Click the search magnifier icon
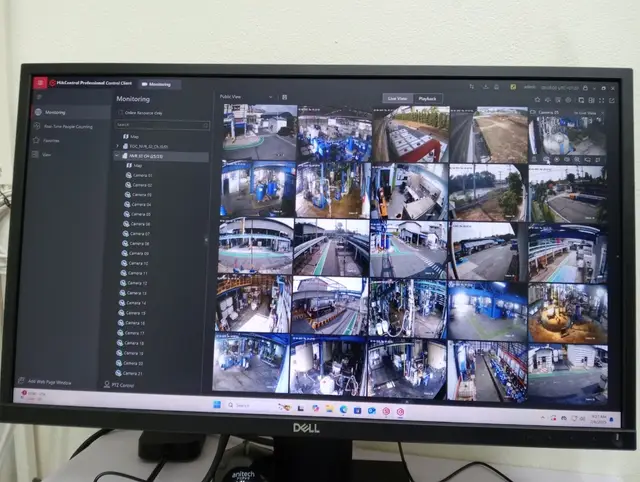The image size is (640, 482). tap(205, 125)
